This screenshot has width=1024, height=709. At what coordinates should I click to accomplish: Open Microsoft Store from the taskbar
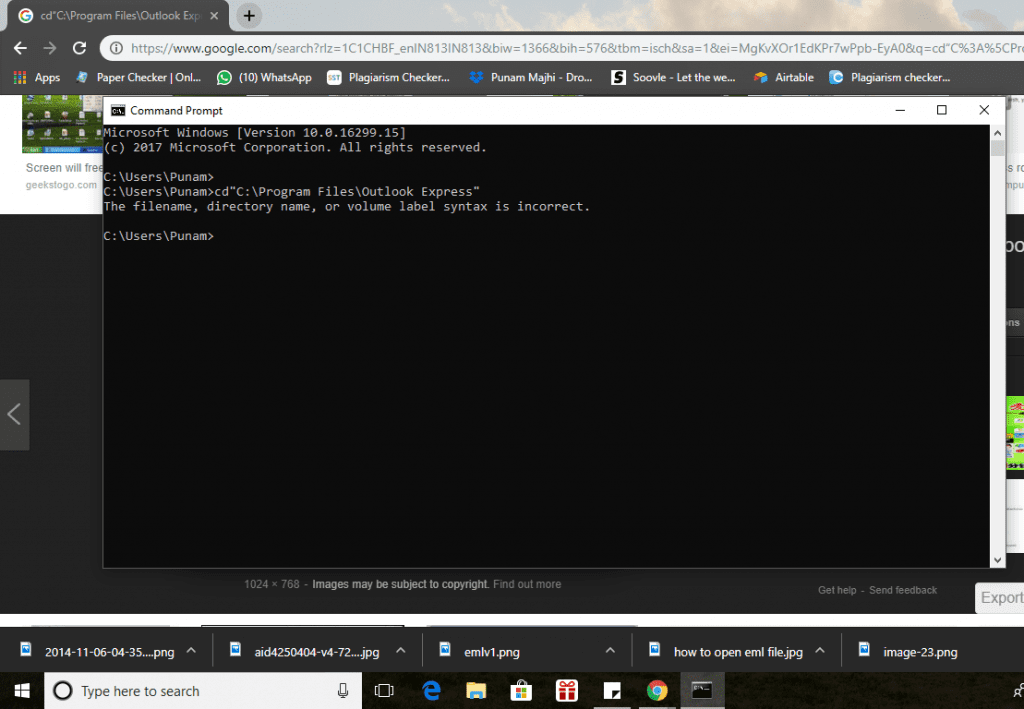pos(521,691)
